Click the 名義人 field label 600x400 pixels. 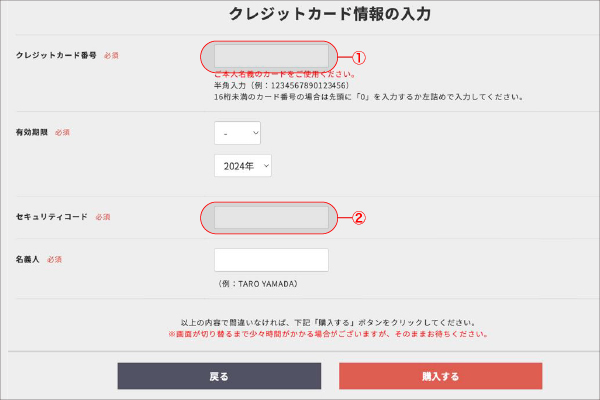(x=28, y=260)
